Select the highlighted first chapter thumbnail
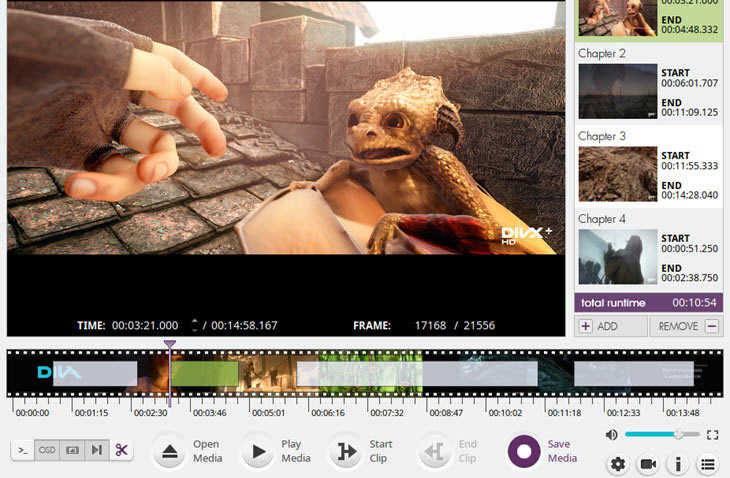 (618, 18)
